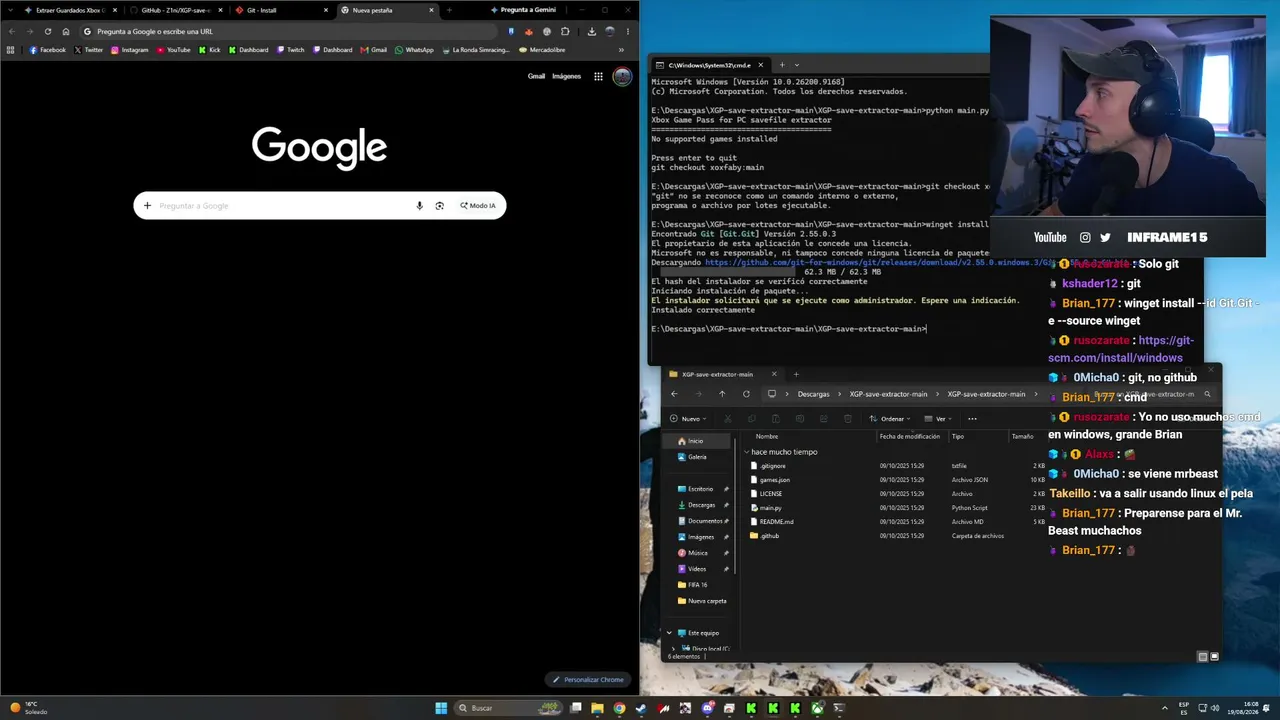Click the Windows taskbar search box
Screen dimensions: 1280x720
509,708
